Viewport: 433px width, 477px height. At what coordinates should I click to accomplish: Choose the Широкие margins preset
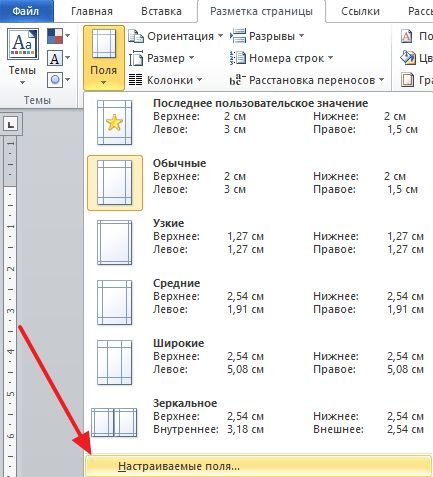click(x=259, y=363)
